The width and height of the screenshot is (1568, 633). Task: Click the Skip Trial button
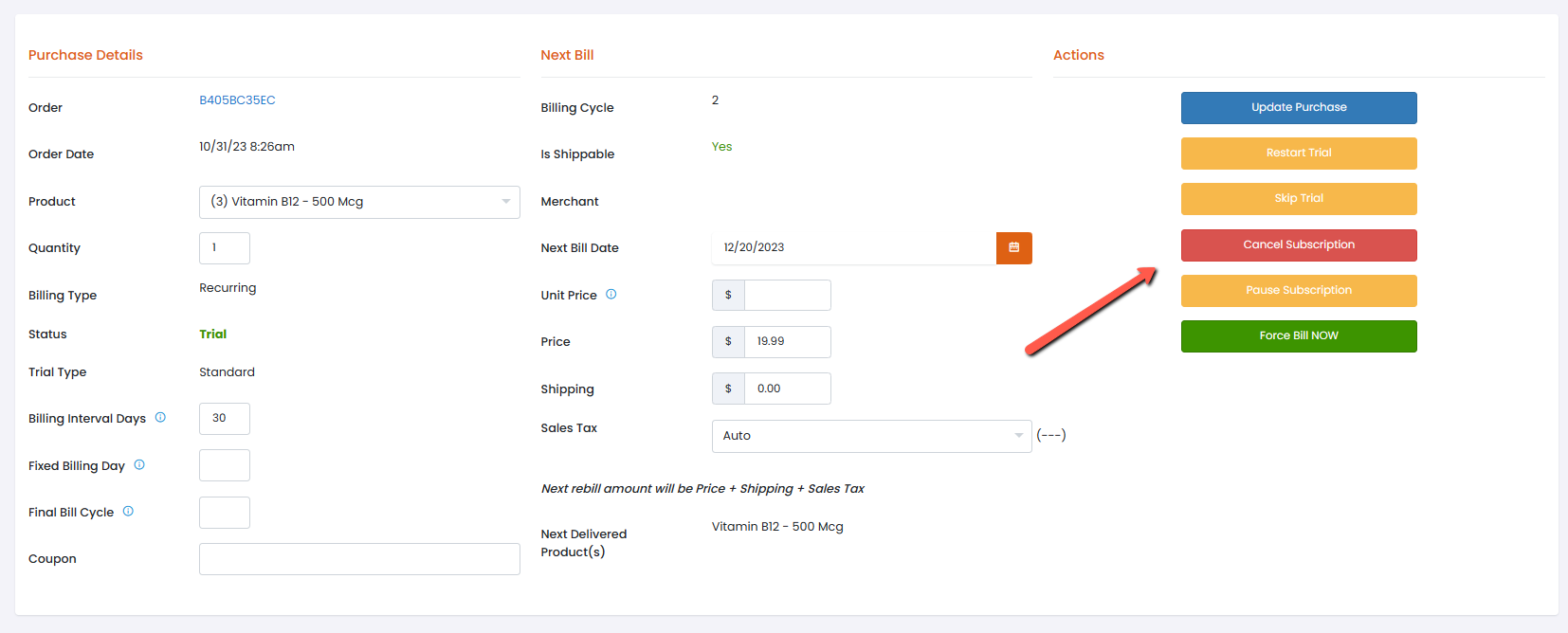[1298, 199]
